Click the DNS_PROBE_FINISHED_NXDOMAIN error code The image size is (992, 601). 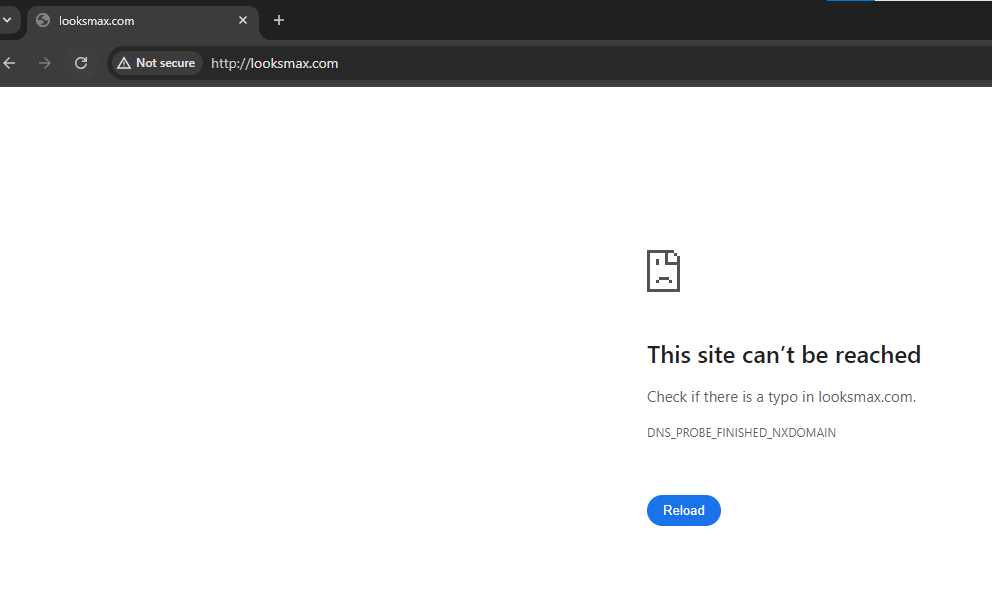[x=741, y=433]
